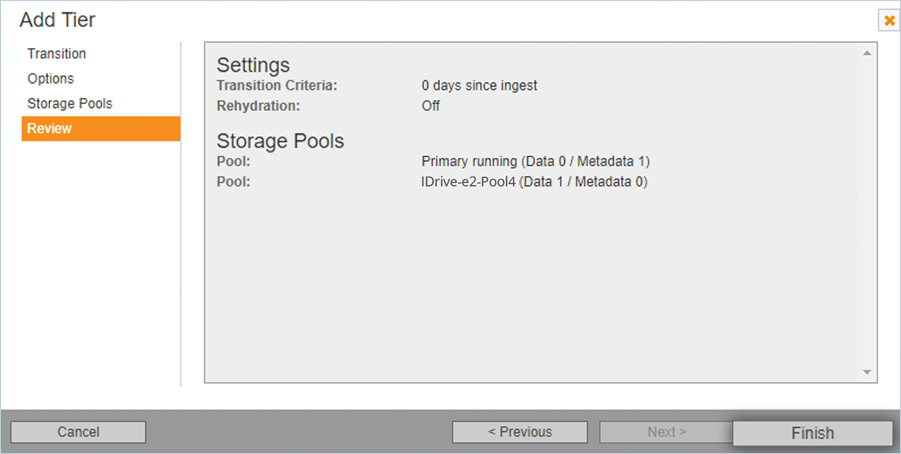Finish adding the tier
The height and width of the screenshot is (454, 901).
812,433
